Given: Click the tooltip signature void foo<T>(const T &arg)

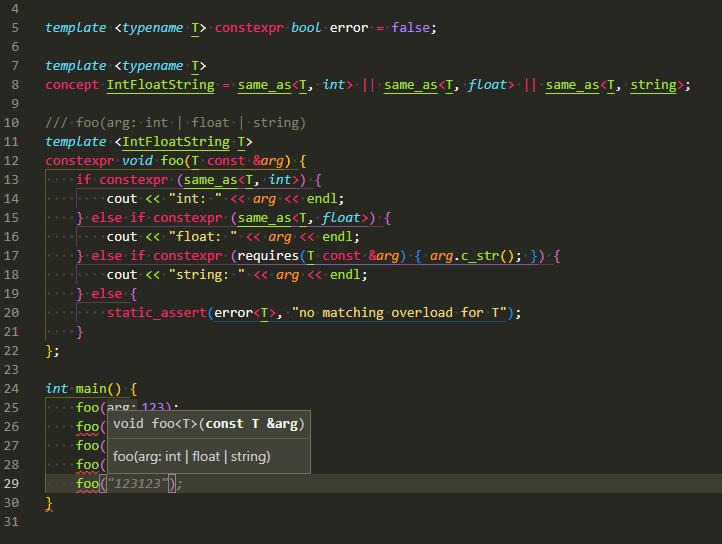Looking at the screenshot, I should [x=209, y=424].
